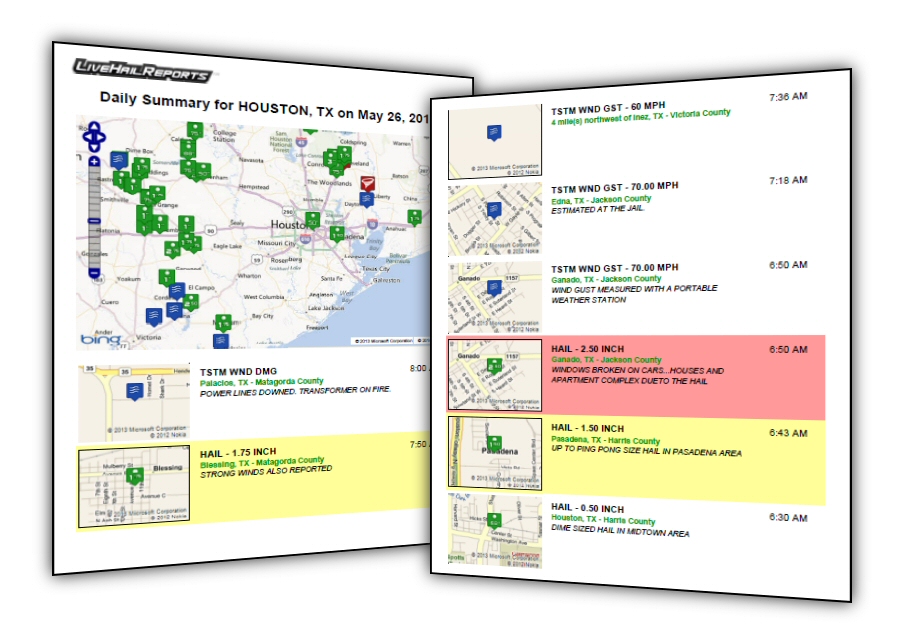Image resolution: width=911 pixels, height=641 pixels.
Task: Click 'HAIL - 0.50 INCH' report title
Action: point(587,508)
